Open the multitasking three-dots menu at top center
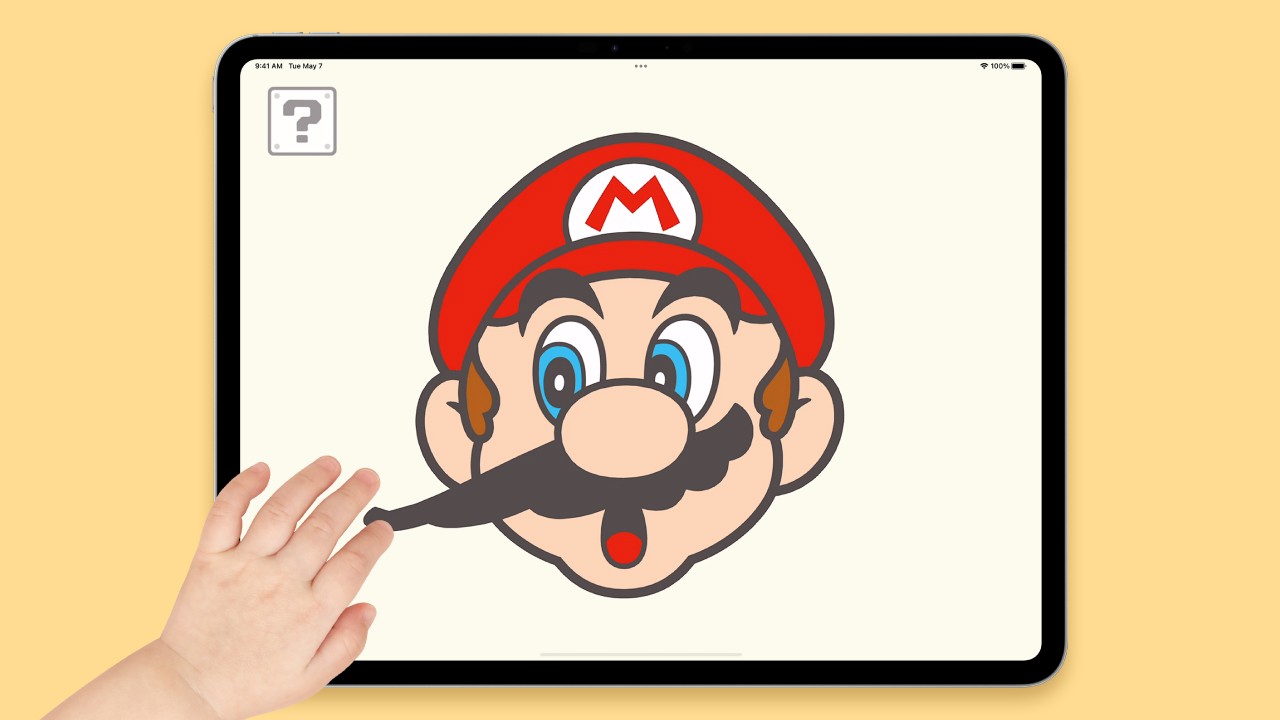This screenshot has width=1280, height=720. tap(639, 67)
